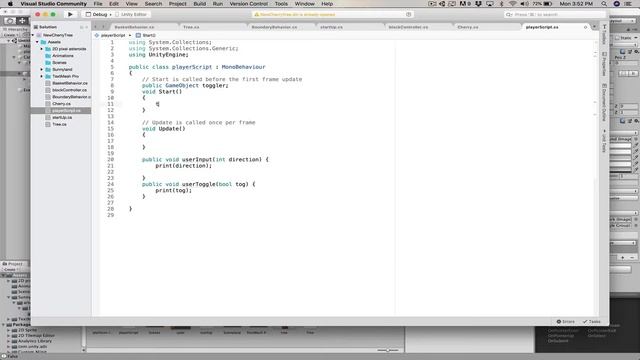Expand the TextMesh Pro folder
This screenshot has width=640, height=360.
pos(41,76)
